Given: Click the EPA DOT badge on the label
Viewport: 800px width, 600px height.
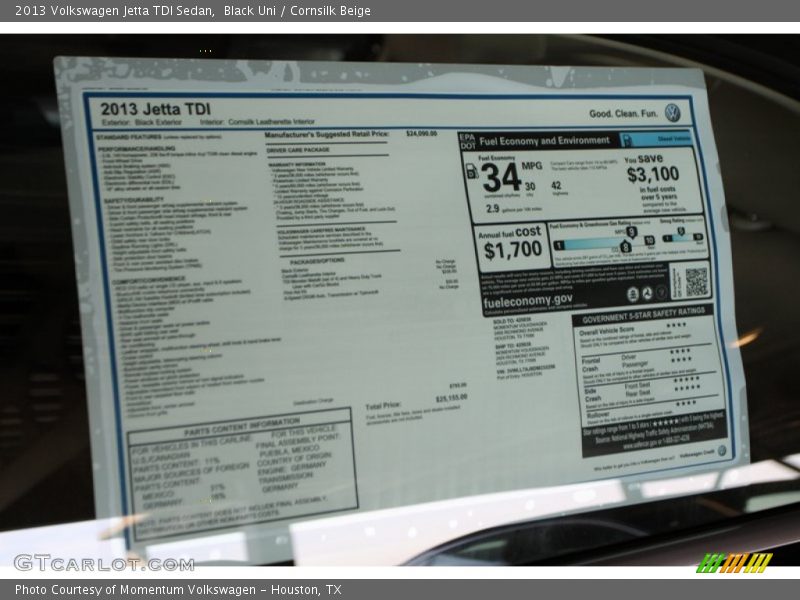Looking at the screenshot, I should point(466,141).
